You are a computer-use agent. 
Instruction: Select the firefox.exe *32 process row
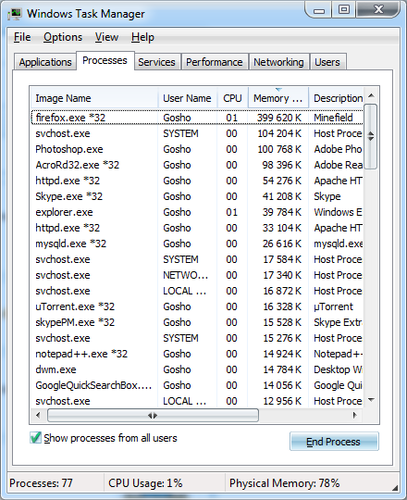197,117
